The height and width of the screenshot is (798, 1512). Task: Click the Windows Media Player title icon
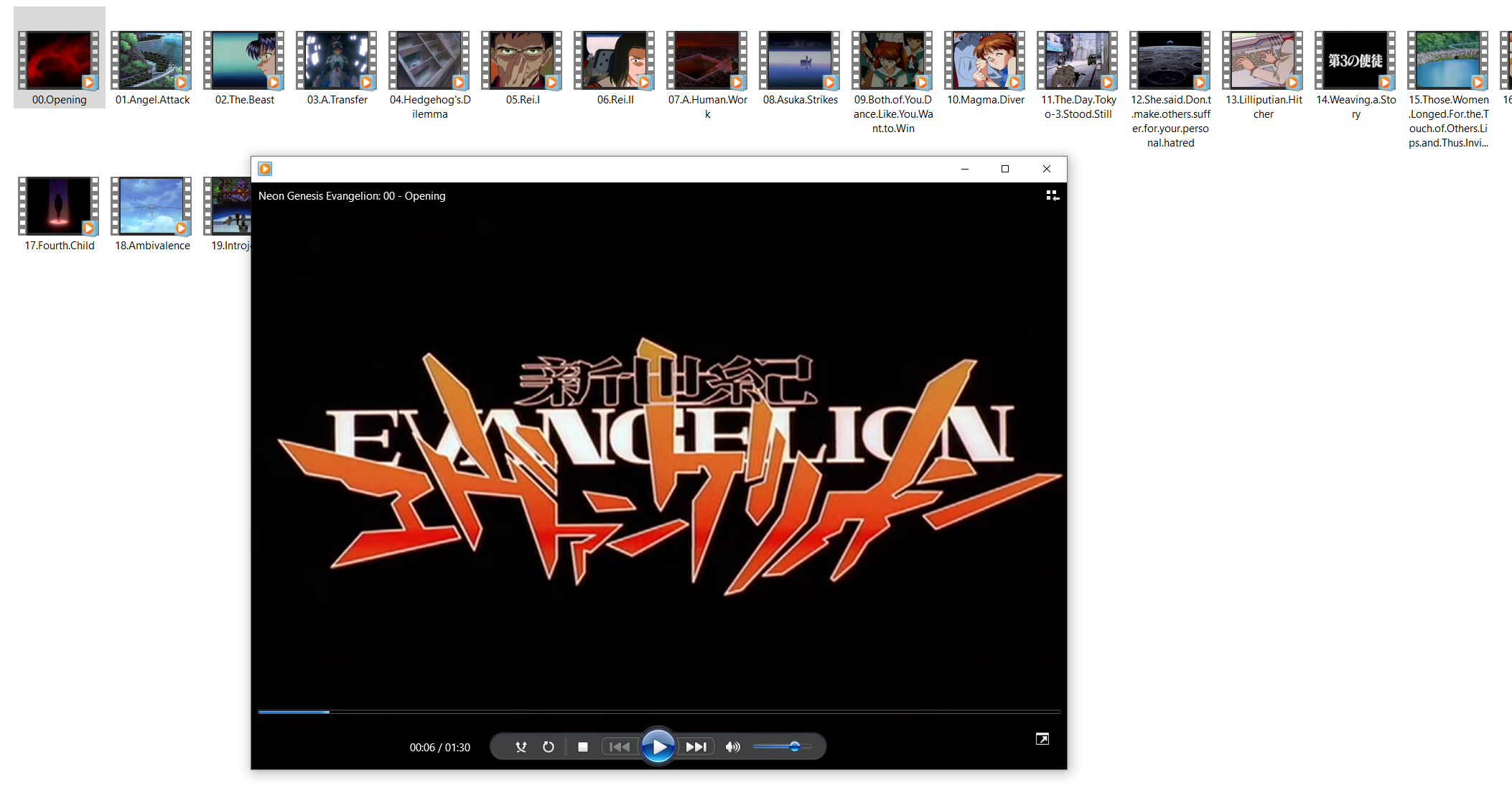pyautogui.click(x=265, y=169)
